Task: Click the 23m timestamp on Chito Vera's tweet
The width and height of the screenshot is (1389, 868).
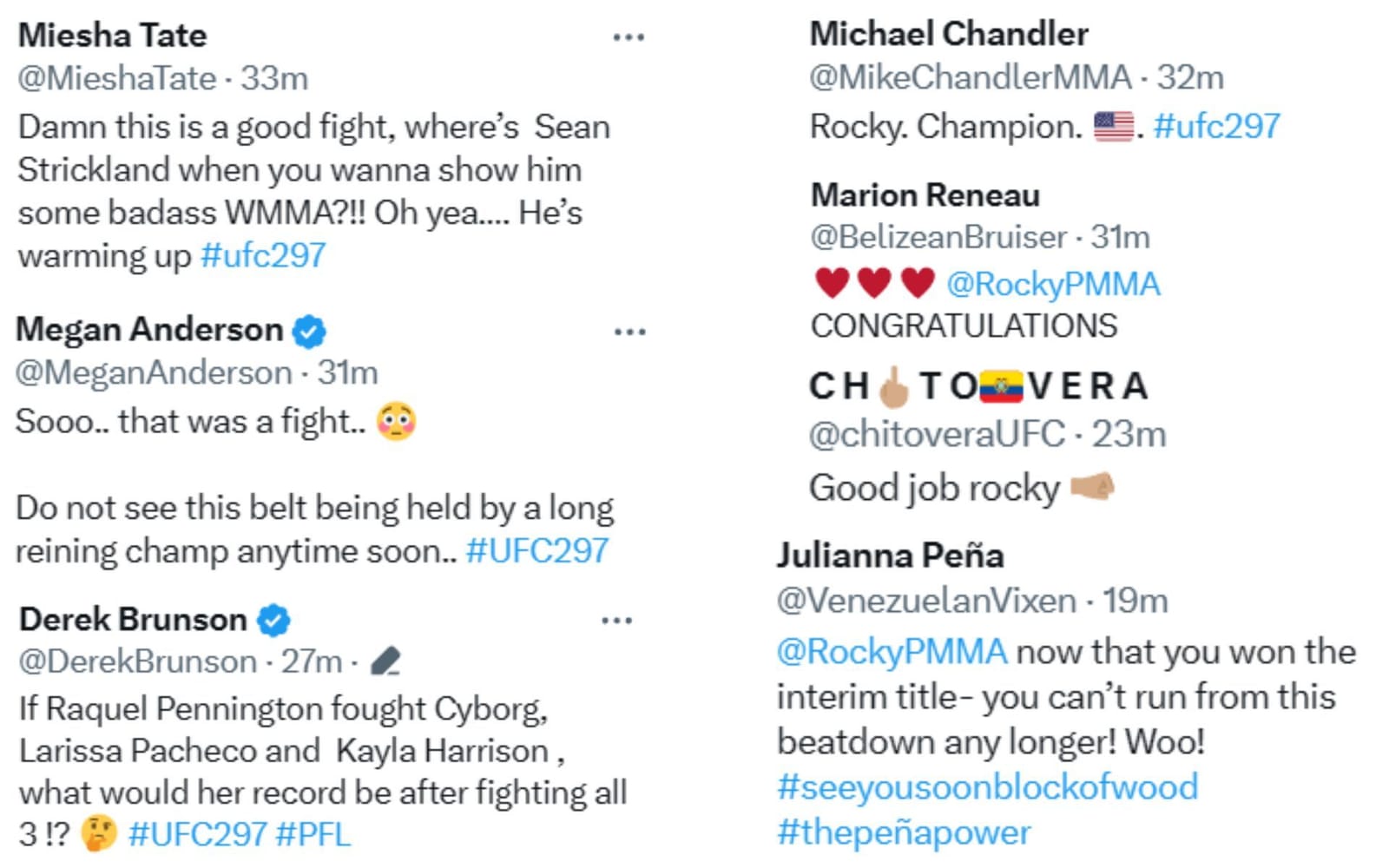Action: tap(1128, 431)
